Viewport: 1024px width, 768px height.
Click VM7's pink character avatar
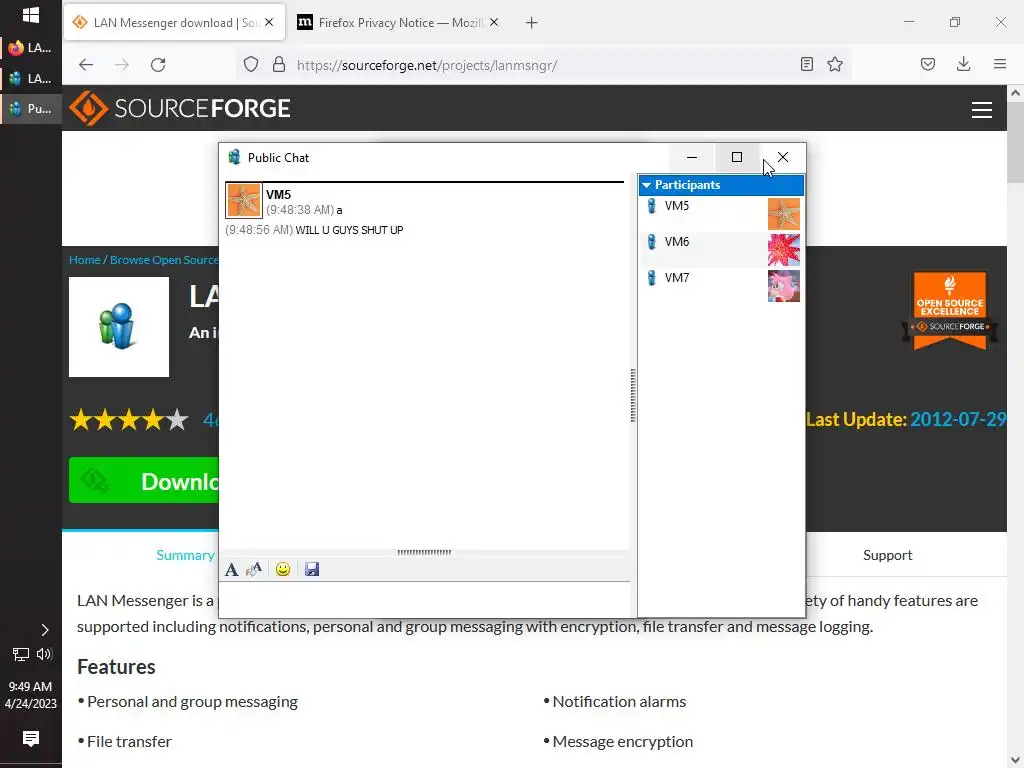(x=784, y=285)
